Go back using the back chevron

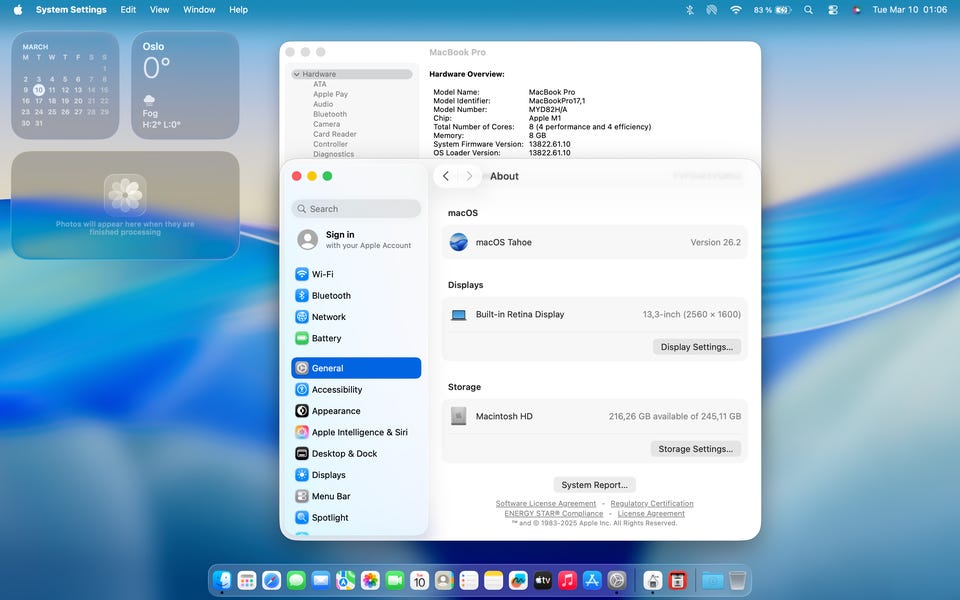coord(446,176)
